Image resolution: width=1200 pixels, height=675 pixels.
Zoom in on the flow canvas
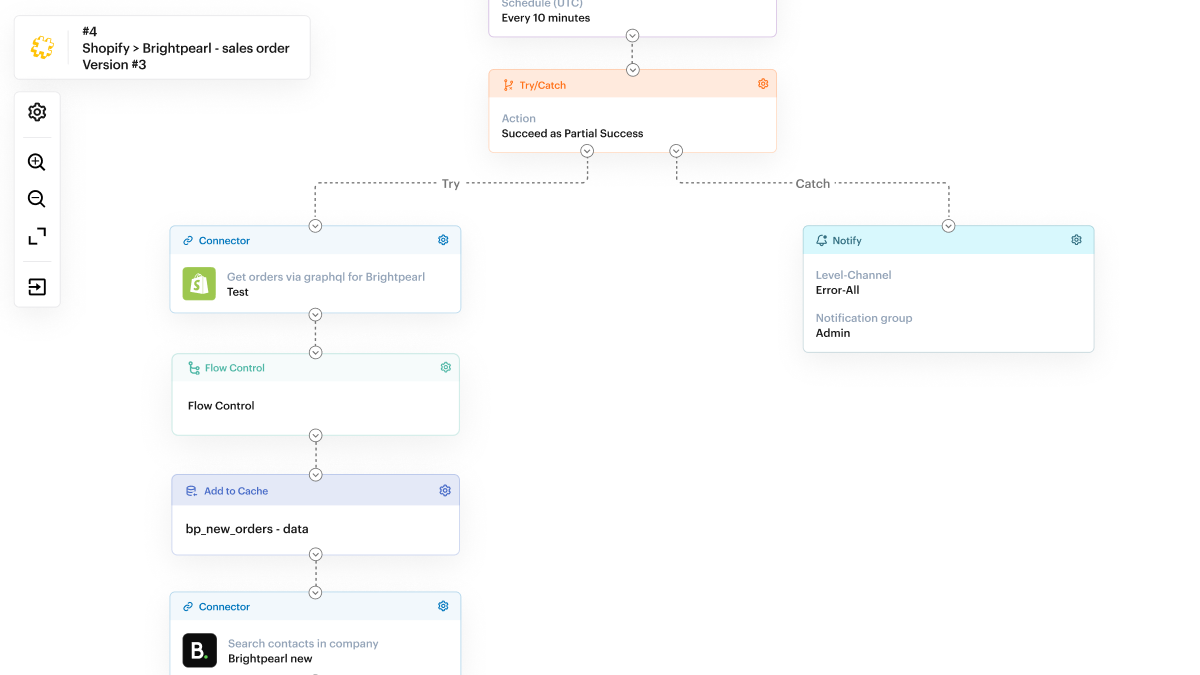pyautogui.click(x=37, y=162)
